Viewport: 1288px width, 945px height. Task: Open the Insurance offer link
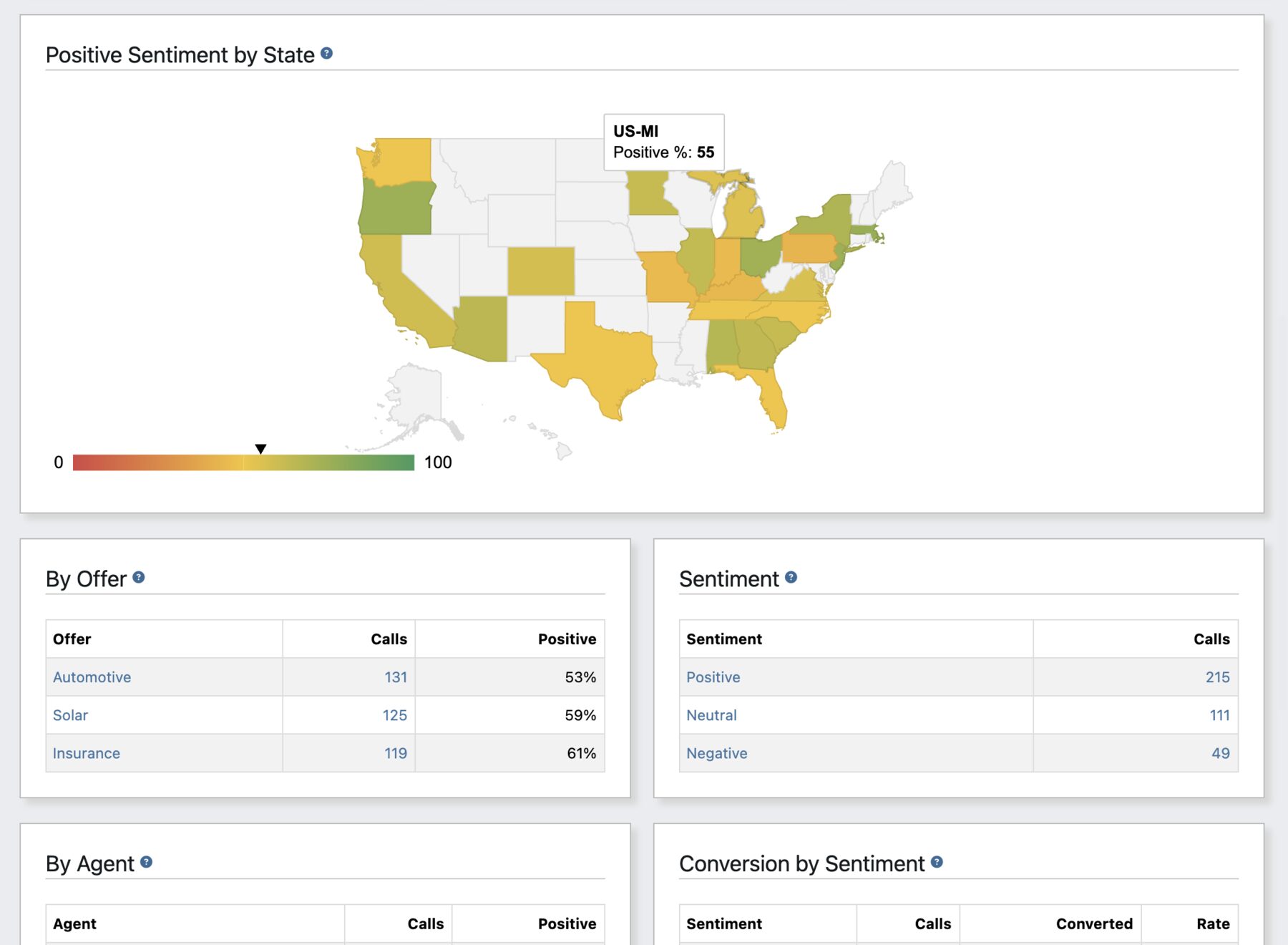[86, 753]
